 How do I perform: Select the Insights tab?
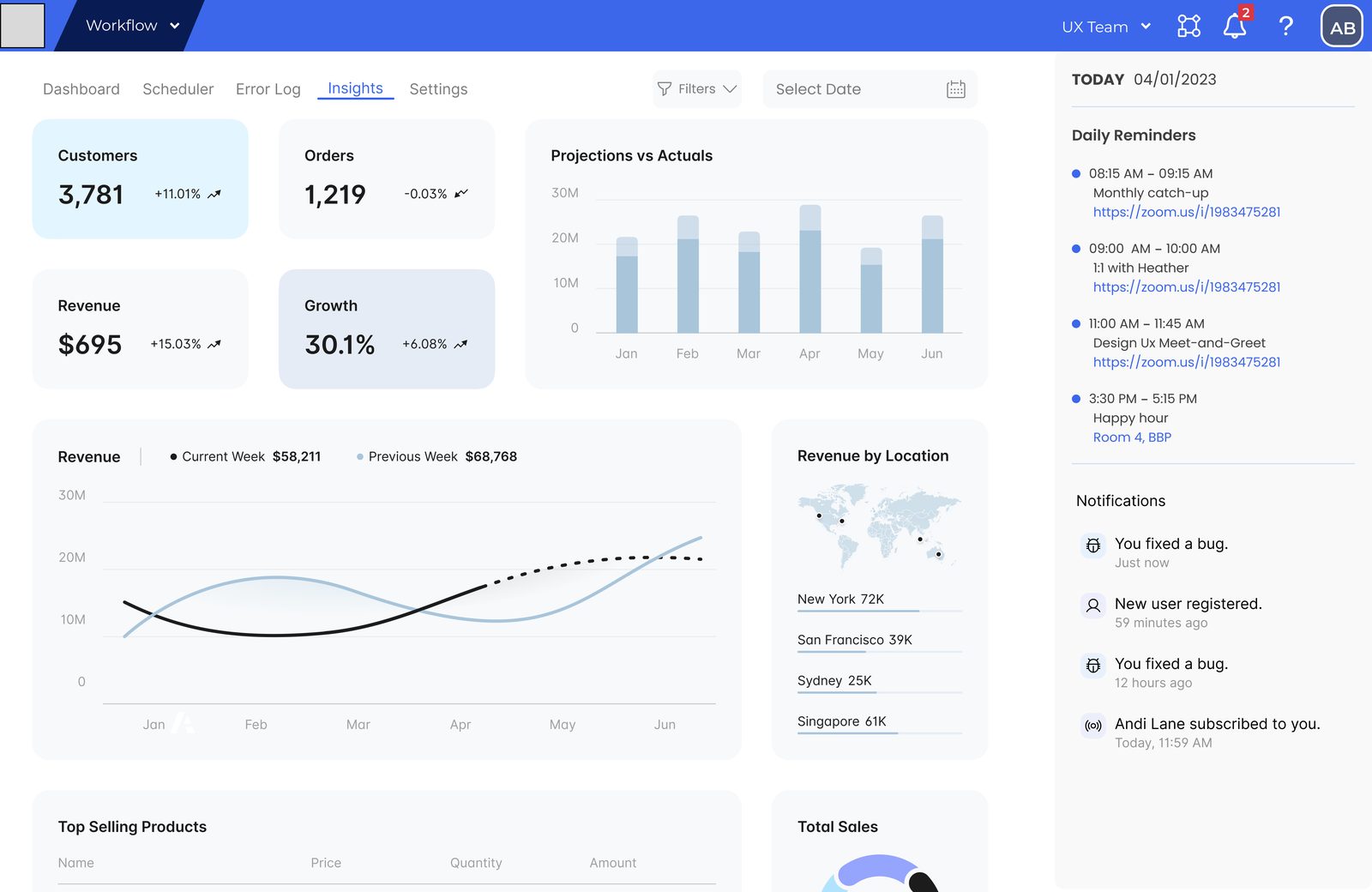355,88
